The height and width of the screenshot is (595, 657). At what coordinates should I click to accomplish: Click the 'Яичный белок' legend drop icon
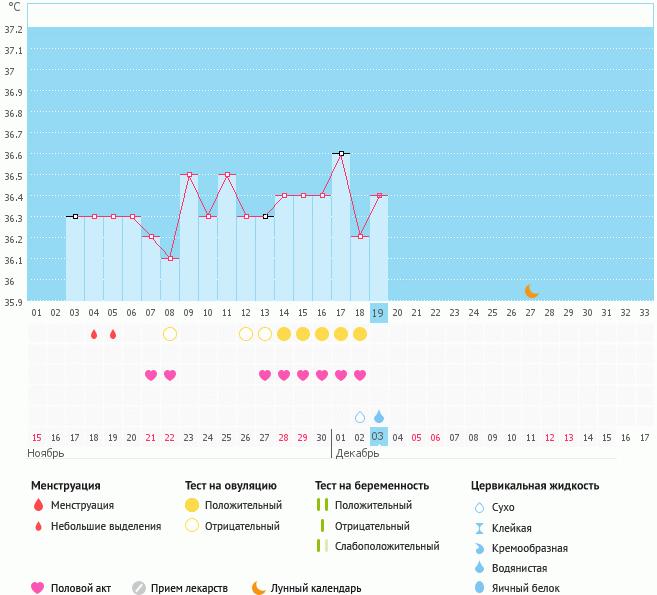click(x=481, y=588)
